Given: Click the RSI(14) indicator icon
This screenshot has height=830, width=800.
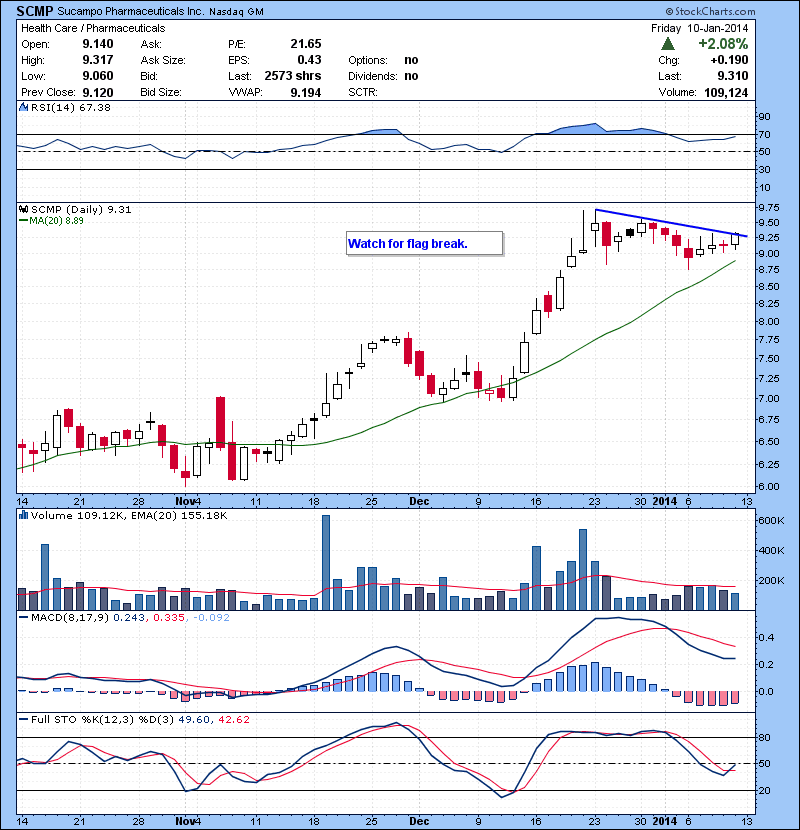Looking at the screenshot, I should click(x=23, y=107).
